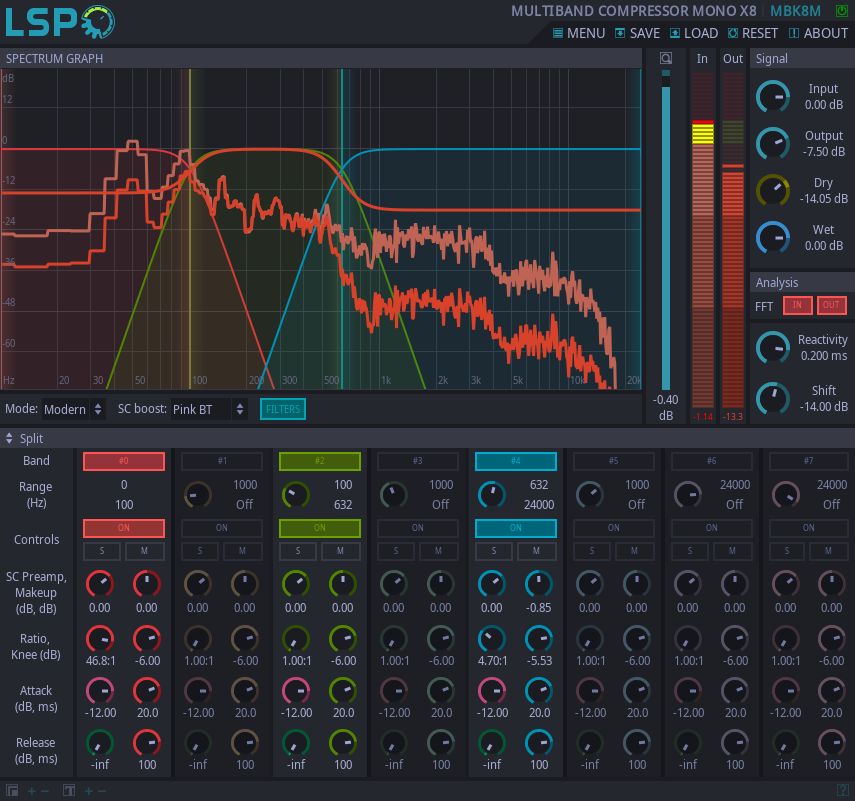Click band #4 Knee knob showing -5.53
855x801 pixels.
[x=539, y=640]
